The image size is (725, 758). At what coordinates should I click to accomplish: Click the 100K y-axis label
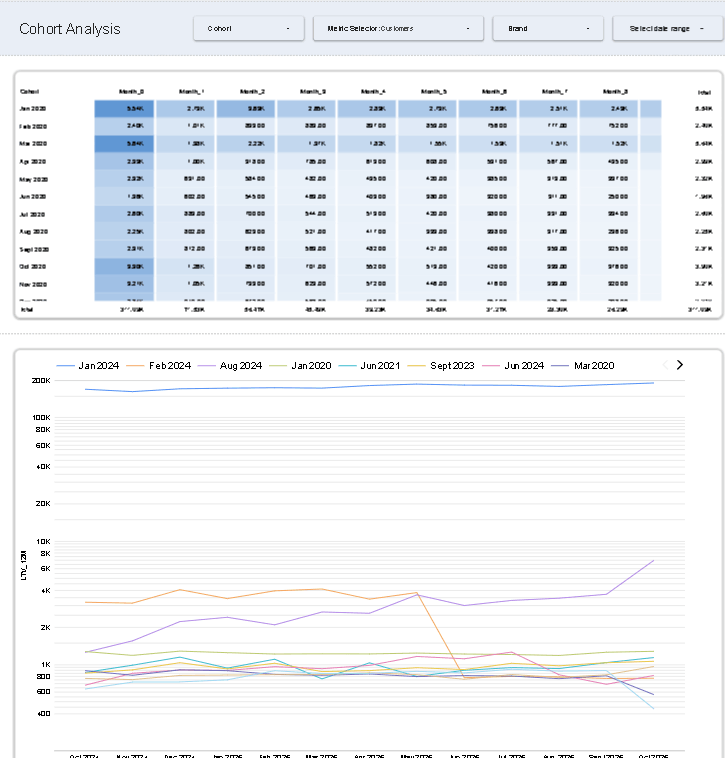[41, 417]
